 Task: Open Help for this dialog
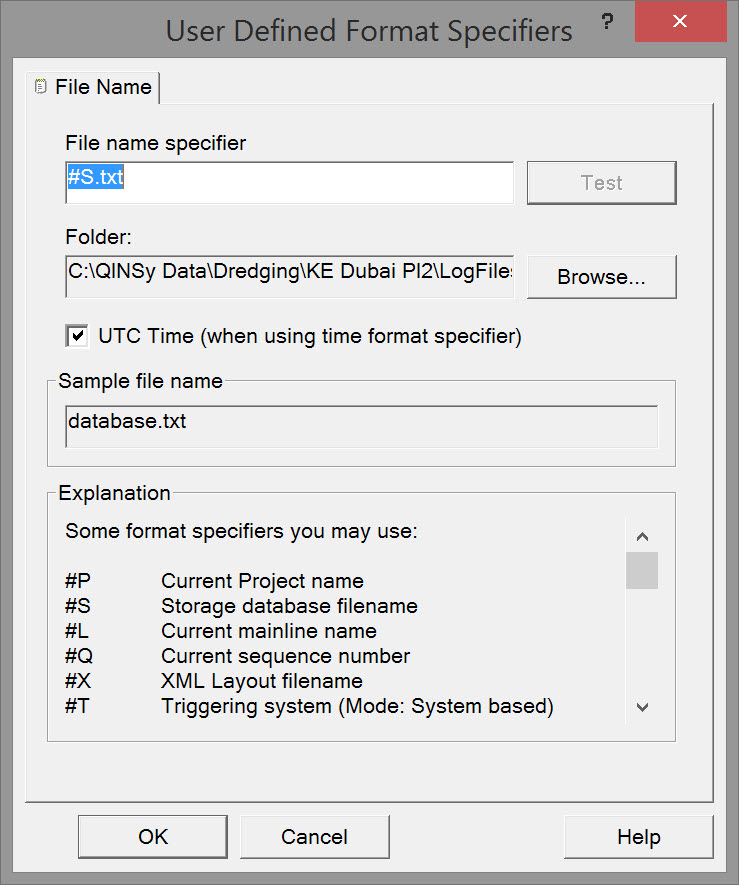coord(638,837)
